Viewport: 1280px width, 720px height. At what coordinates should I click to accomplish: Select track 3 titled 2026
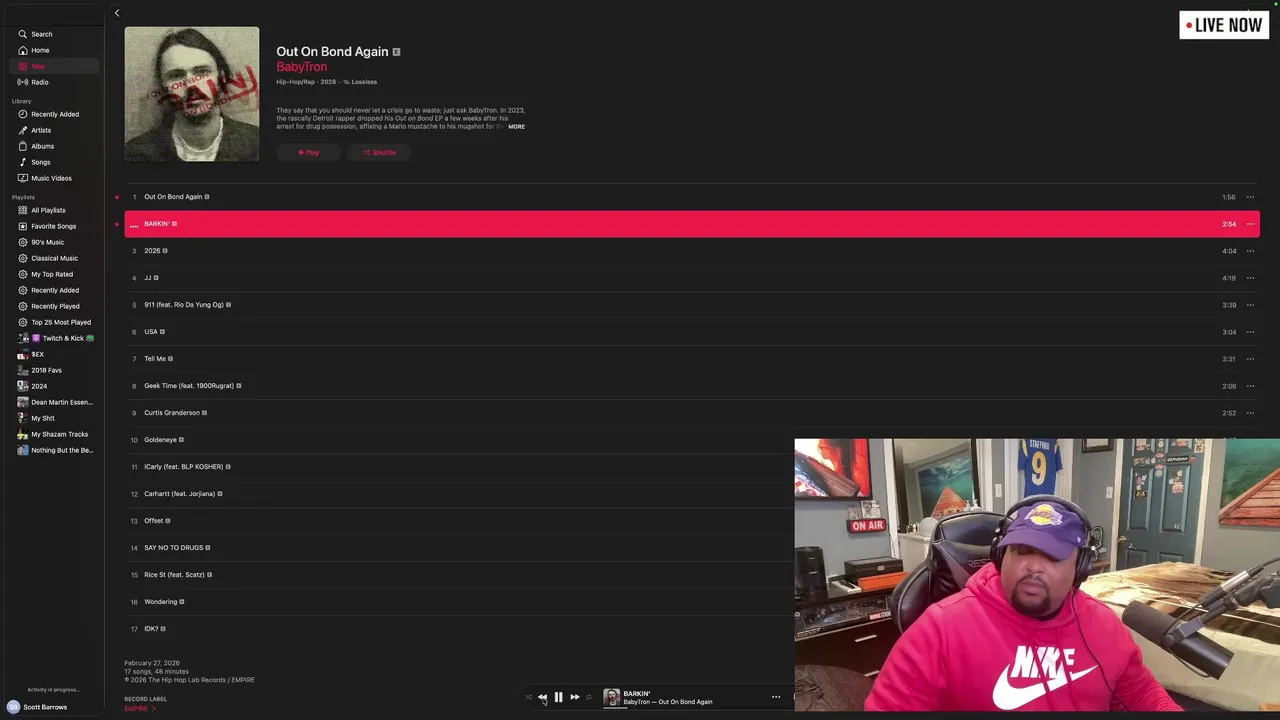click(x=692, y=251)
